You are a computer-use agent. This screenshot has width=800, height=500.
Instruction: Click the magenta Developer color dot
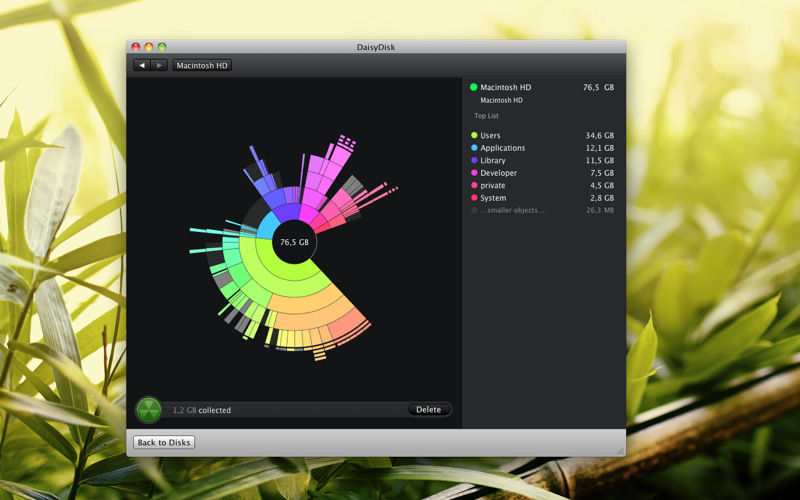point(474,173)
